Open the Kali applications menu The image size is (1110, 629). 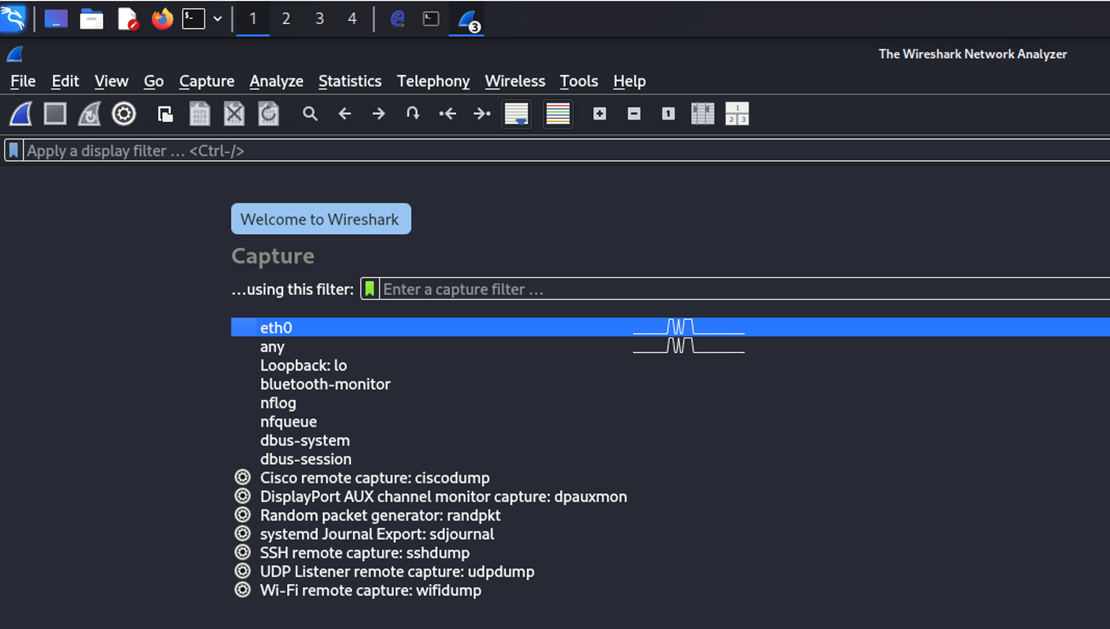click(x=13, y=18)
